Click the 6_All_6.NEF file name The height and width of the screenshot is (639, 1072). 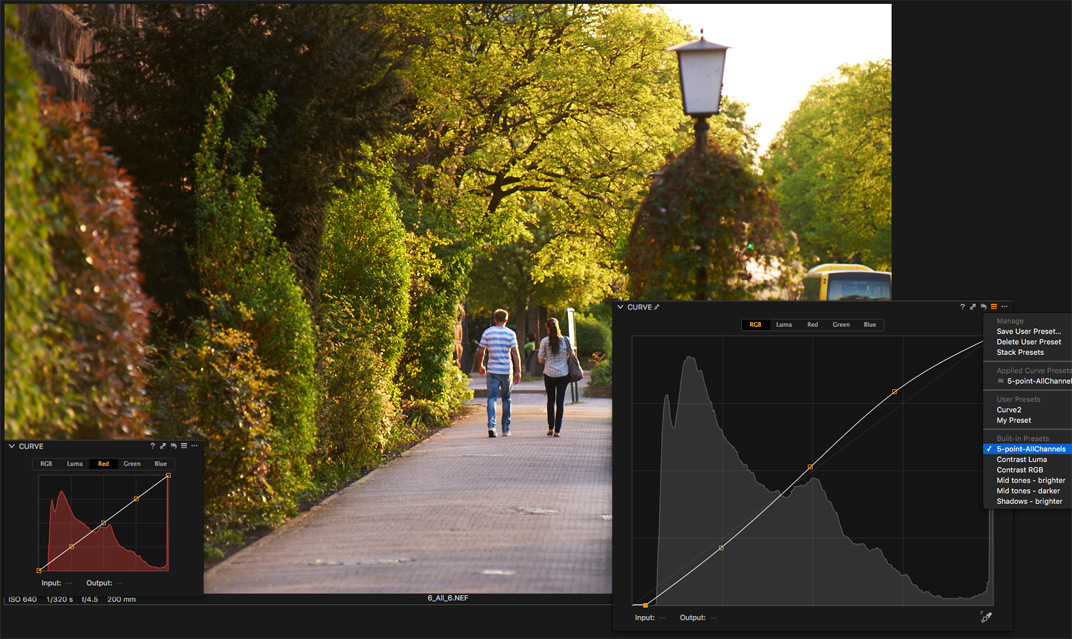pyautogui.click(x=448, y=598)
